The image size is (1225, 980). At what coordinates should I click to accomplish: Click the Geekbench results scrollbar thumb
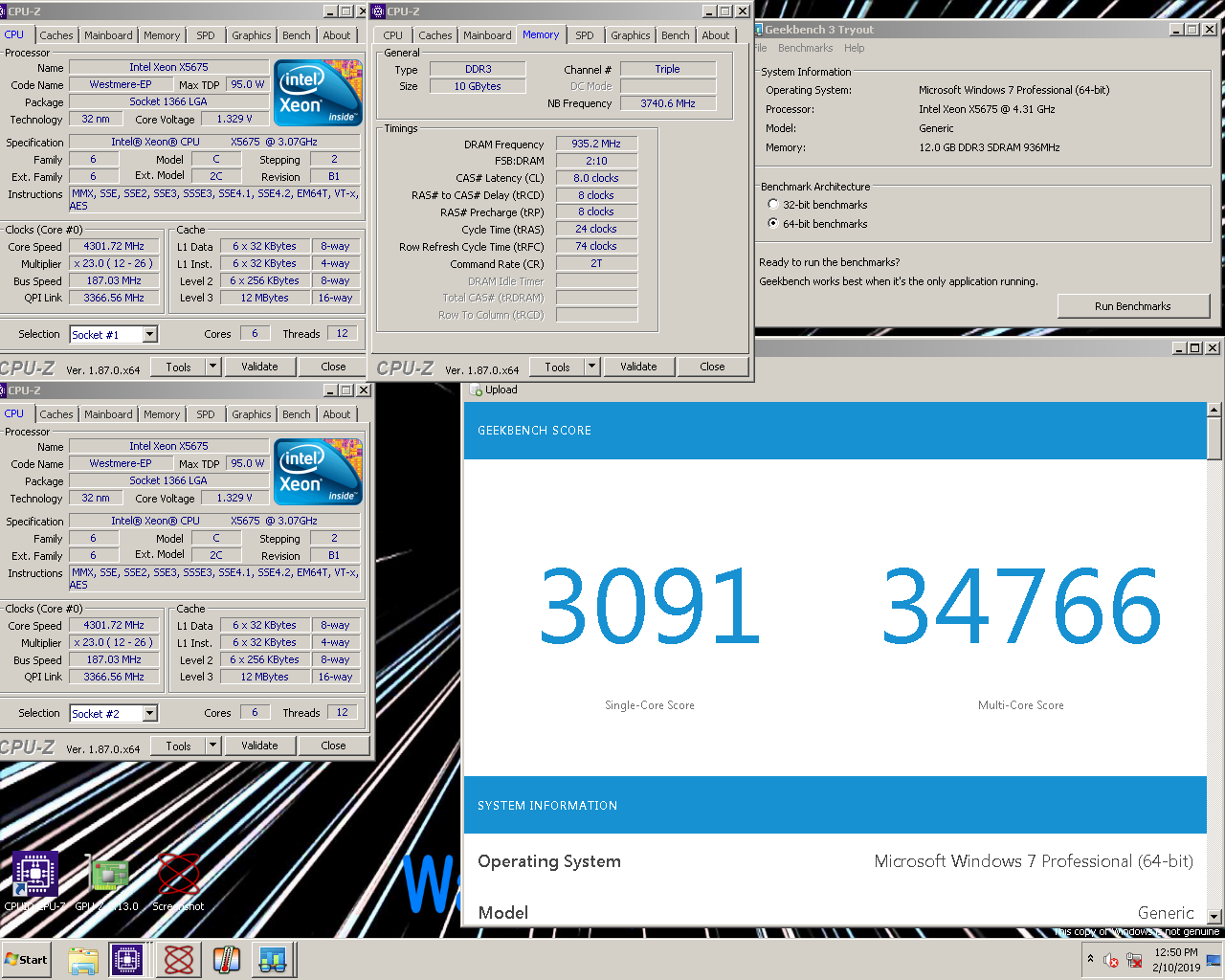click(x=1214, y=439)
